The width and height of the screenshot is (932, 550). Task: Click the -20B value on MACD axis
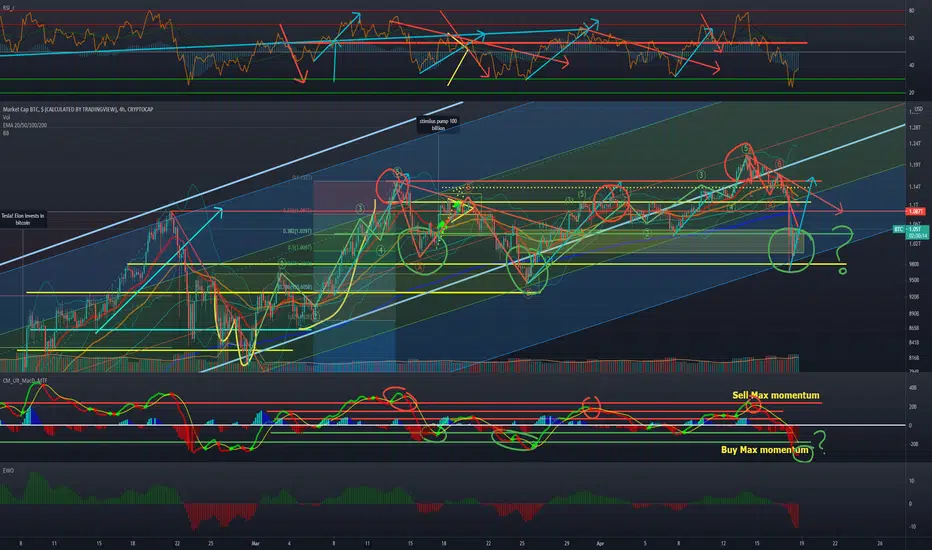pyautogui.click(x=914, y=444)
